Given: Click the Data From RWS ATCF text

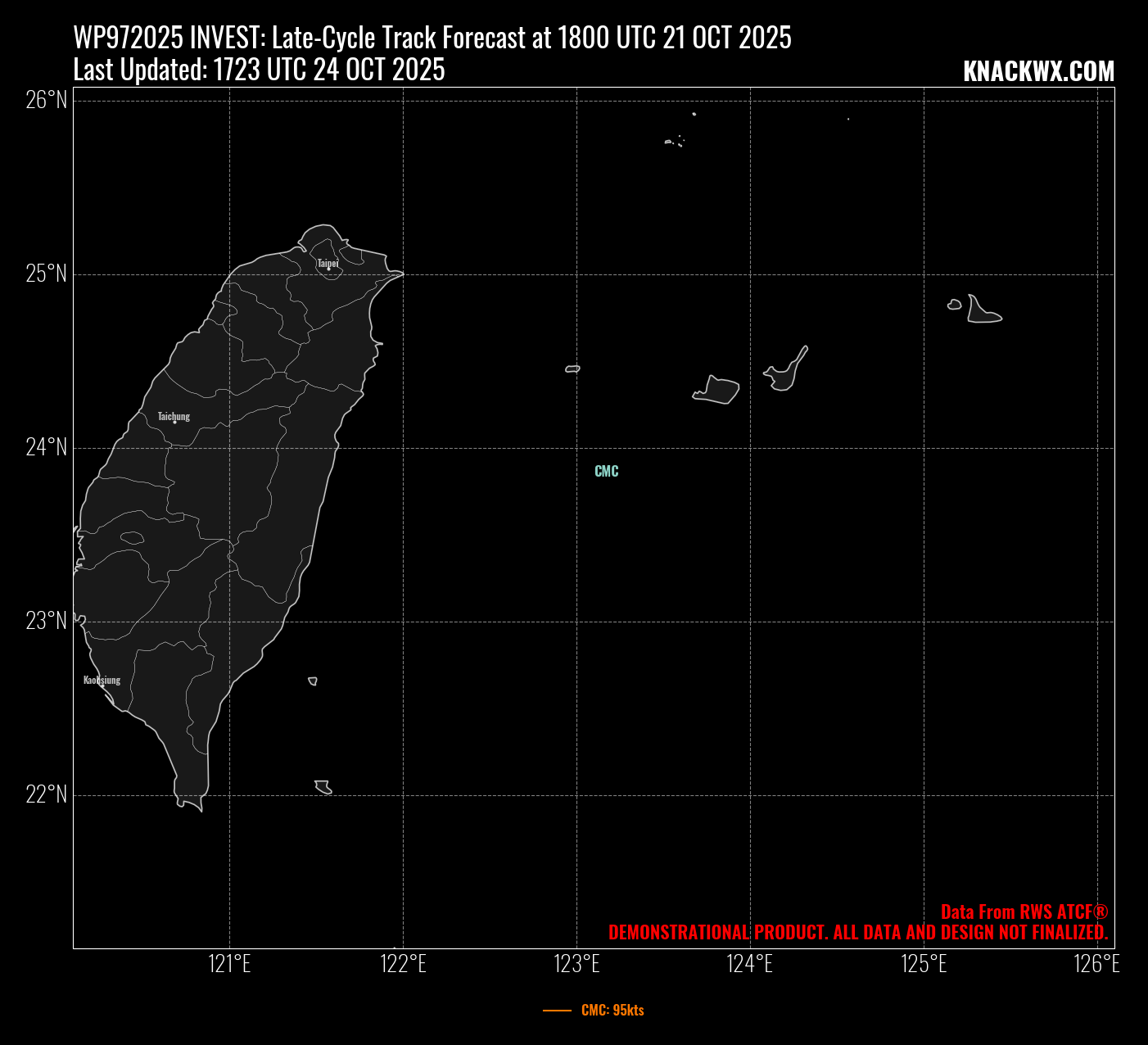Looking at the screenshot, I should (x=1024, y=912).
